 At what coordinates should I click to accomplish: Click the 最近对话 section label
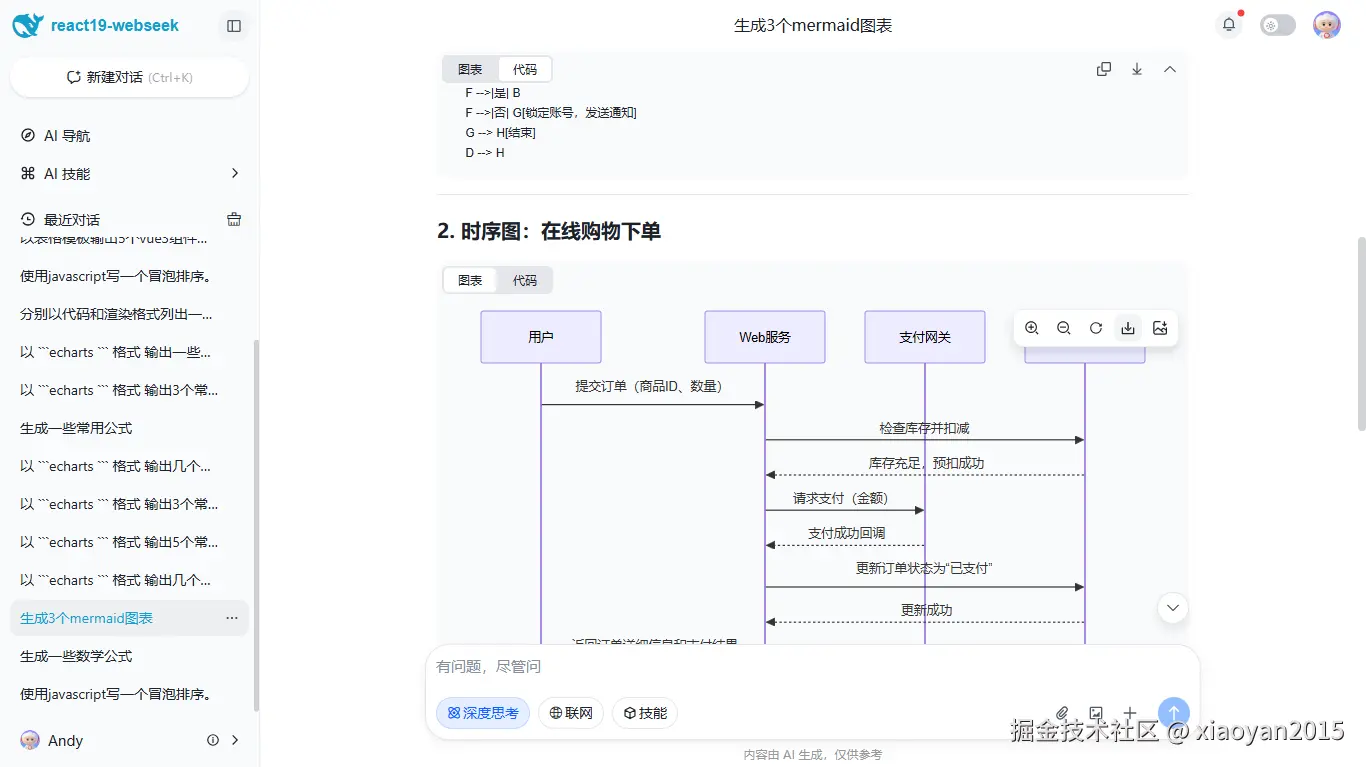coord(72,219)
